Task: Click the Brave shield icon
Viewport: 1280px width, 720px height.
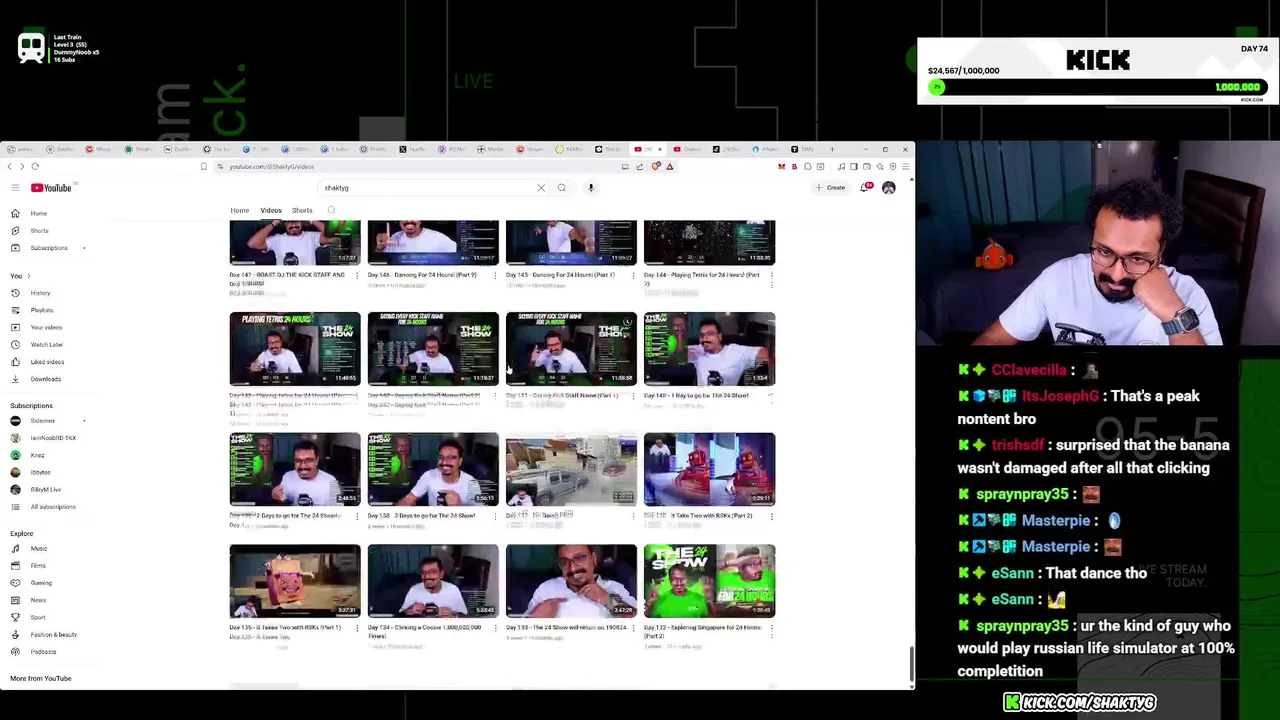Action: (x=656, y=167)
